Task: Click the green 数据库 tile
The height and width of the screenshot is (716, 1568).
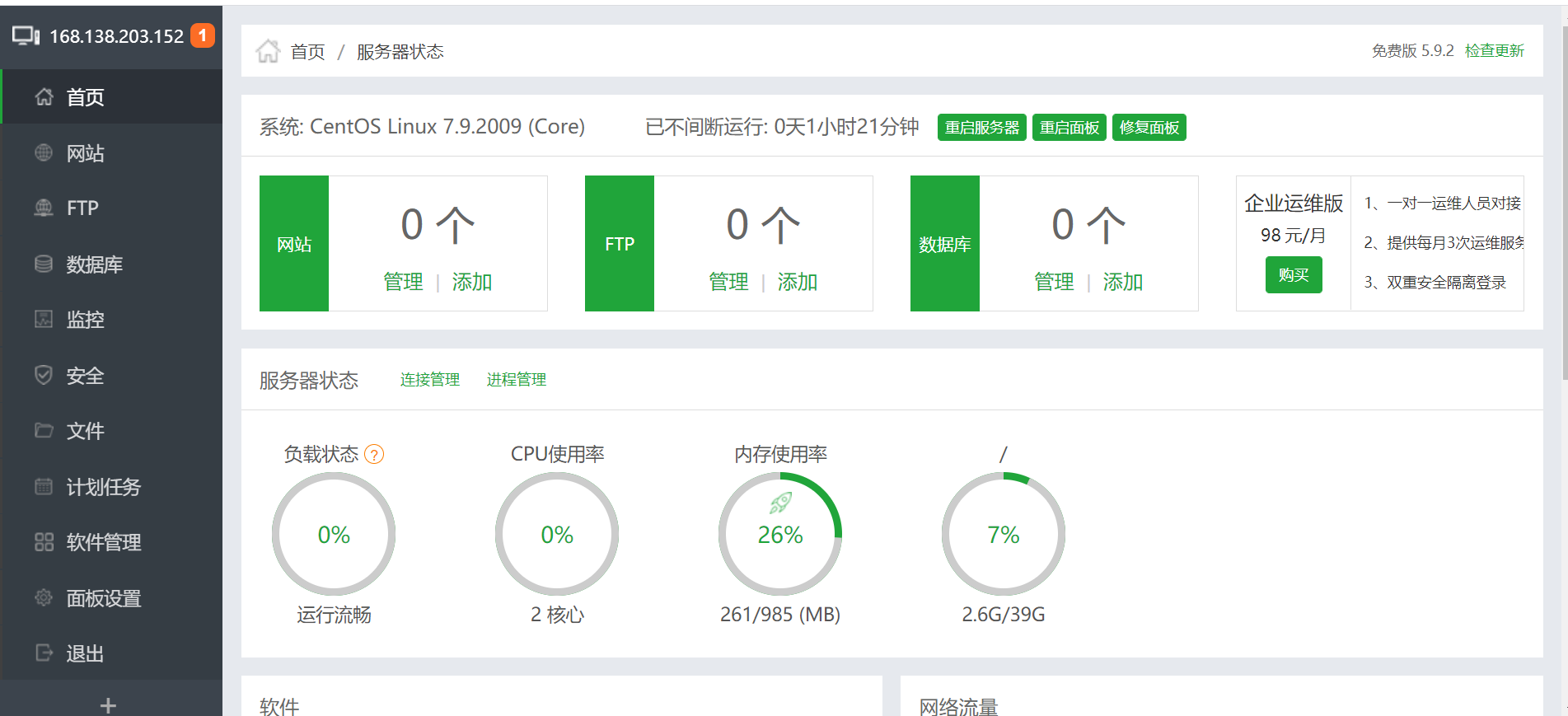Action: [x=945, y=244]
